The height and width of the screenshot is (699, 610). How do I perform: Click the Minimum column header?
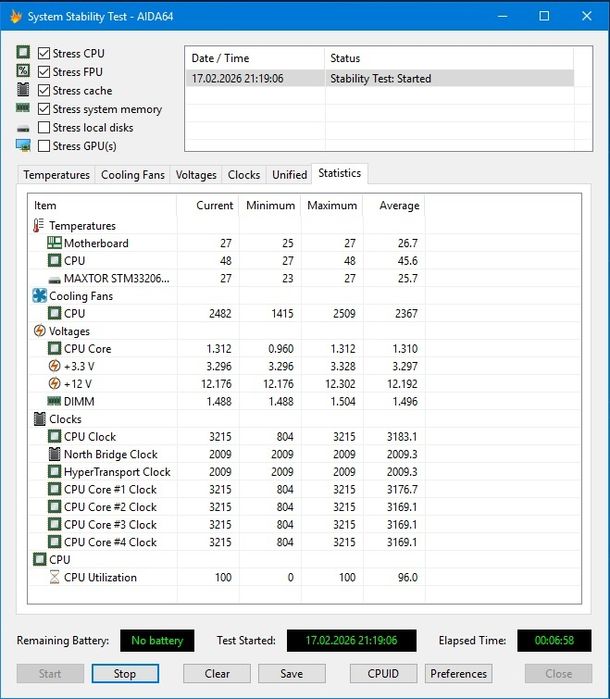click(x=270, y=206)
